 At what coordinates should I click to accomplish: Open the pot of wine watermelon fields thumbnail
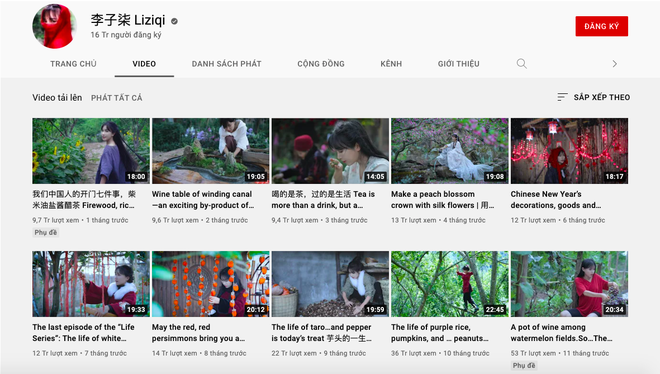tap(569, 284)
